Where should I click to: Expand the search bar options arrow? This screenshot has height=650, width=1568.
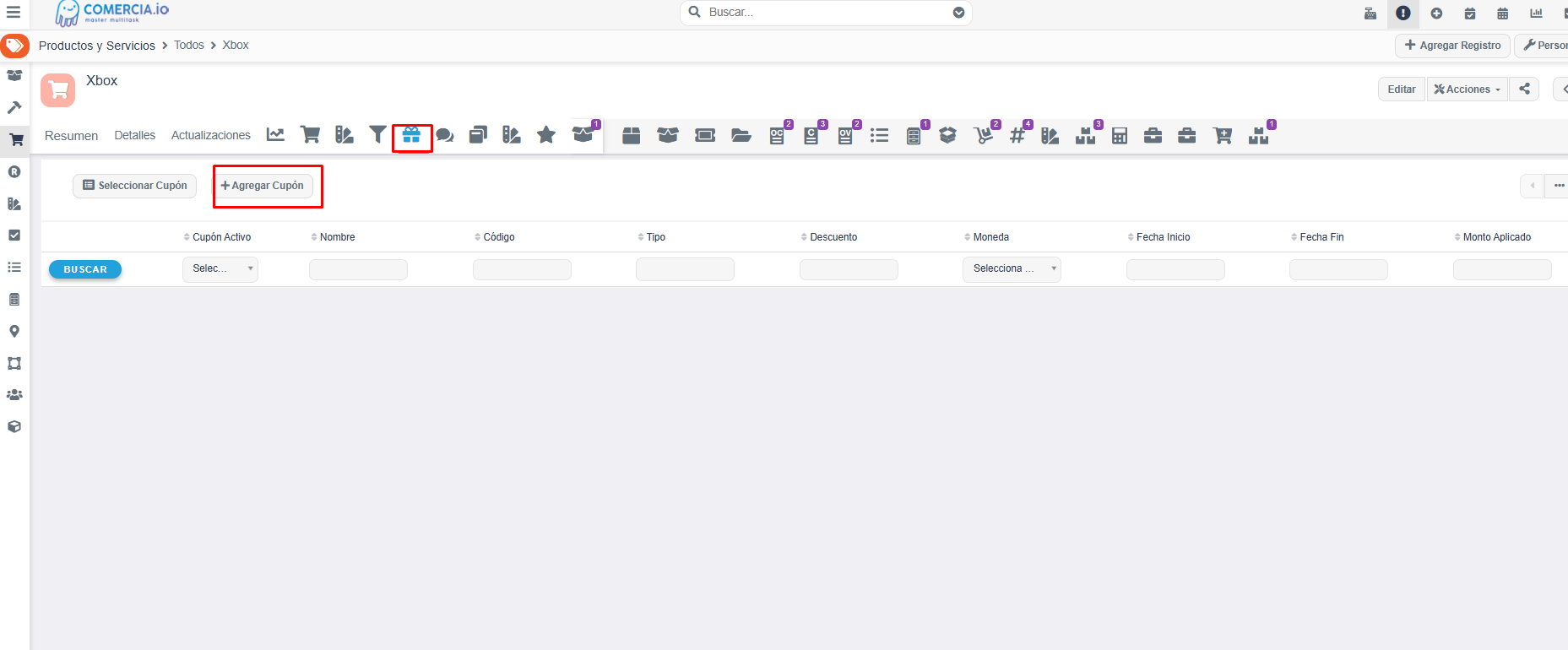coord(958,13)
